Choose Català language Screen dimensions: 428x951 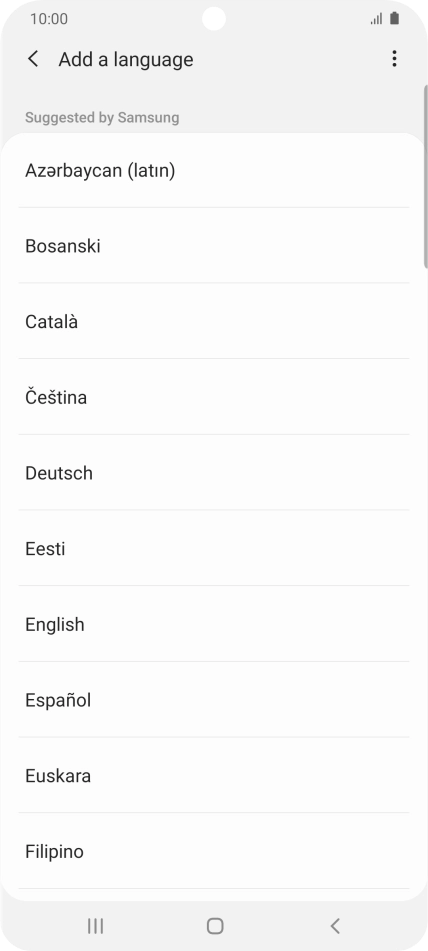[214, 321]
